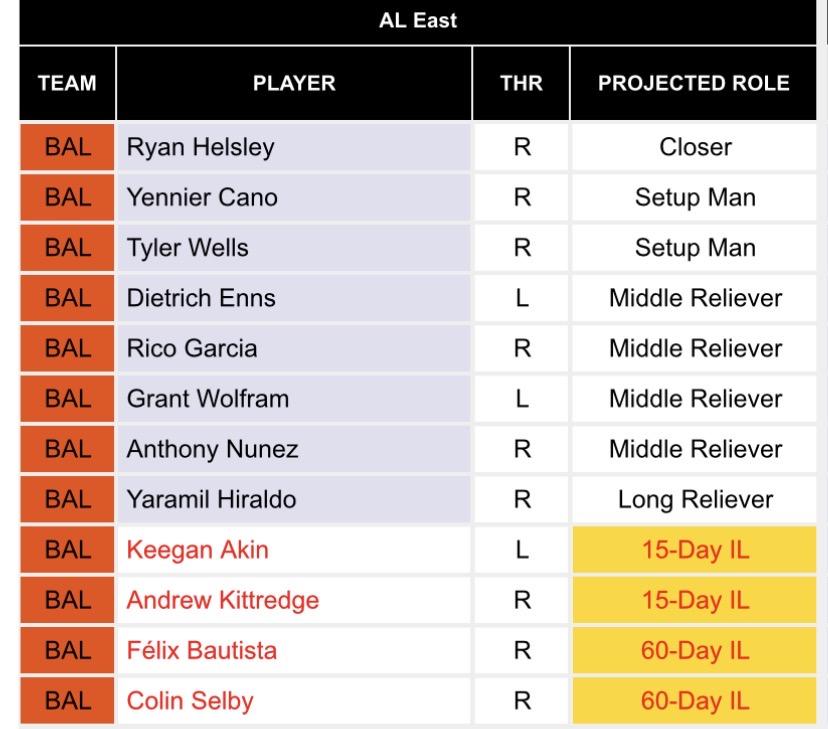828x729 pixels.
Task: Open the Rico Garcia player link
Action: tap(192, 349)
